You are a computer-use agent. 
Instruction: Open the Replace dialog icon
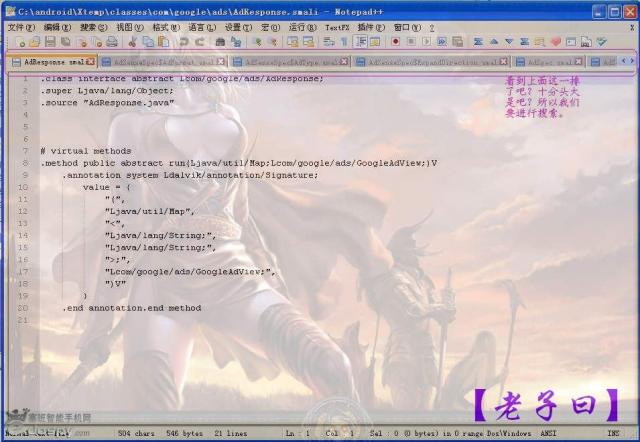236,42
